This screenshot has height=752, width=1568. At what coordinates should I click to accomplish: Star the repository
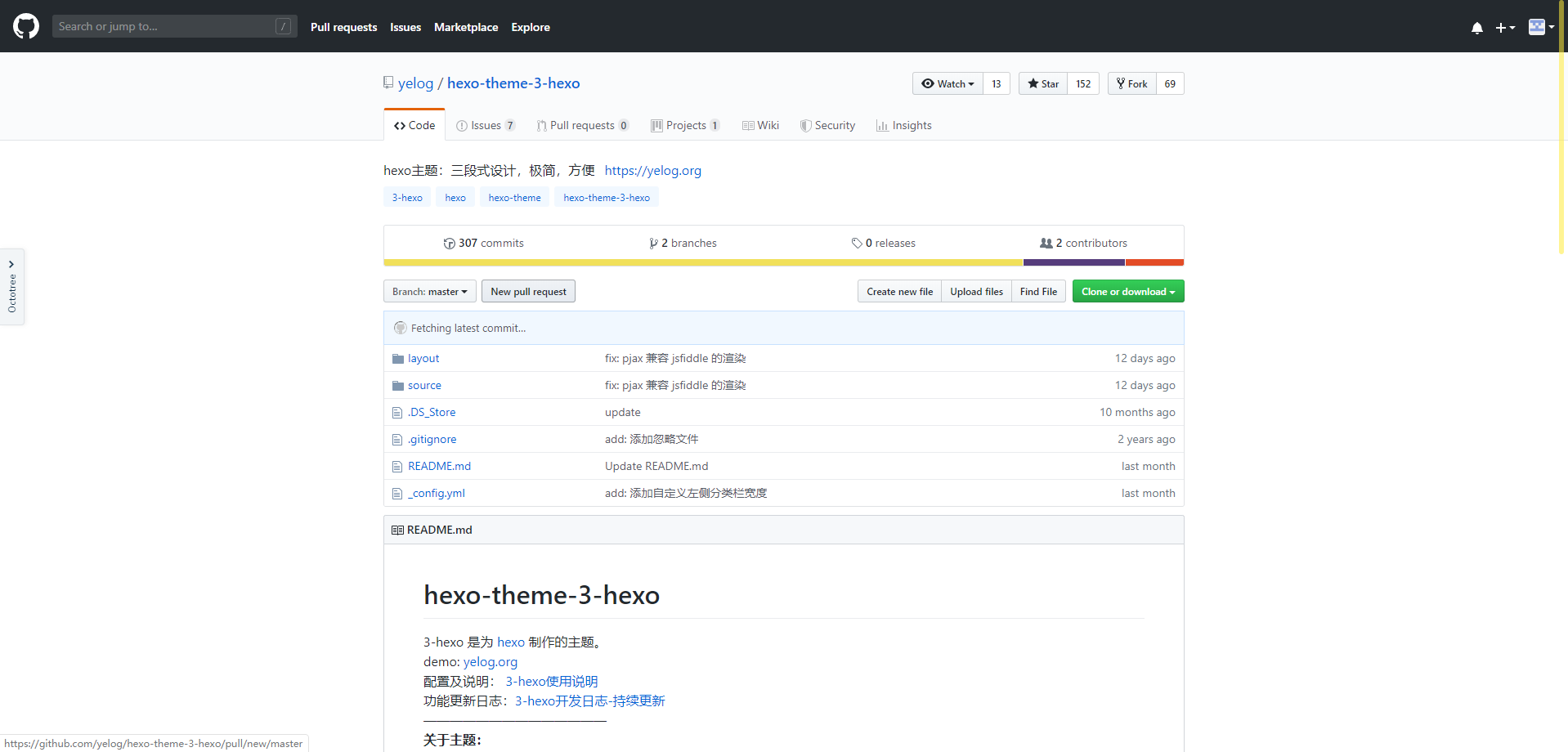coord(1043,83)
